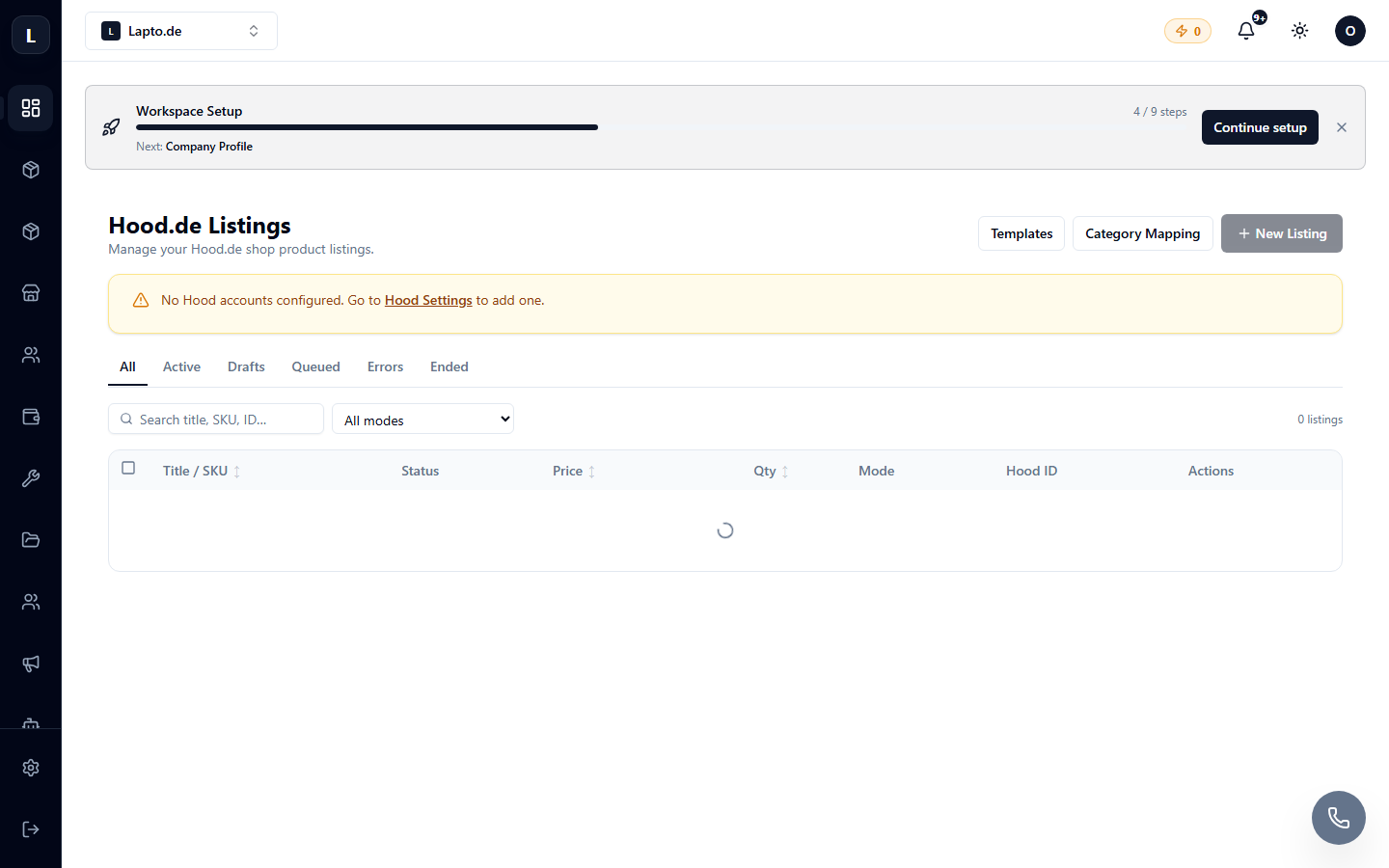
Task: Click the "4 / 9 steps" text
Action: point(1160,112)
